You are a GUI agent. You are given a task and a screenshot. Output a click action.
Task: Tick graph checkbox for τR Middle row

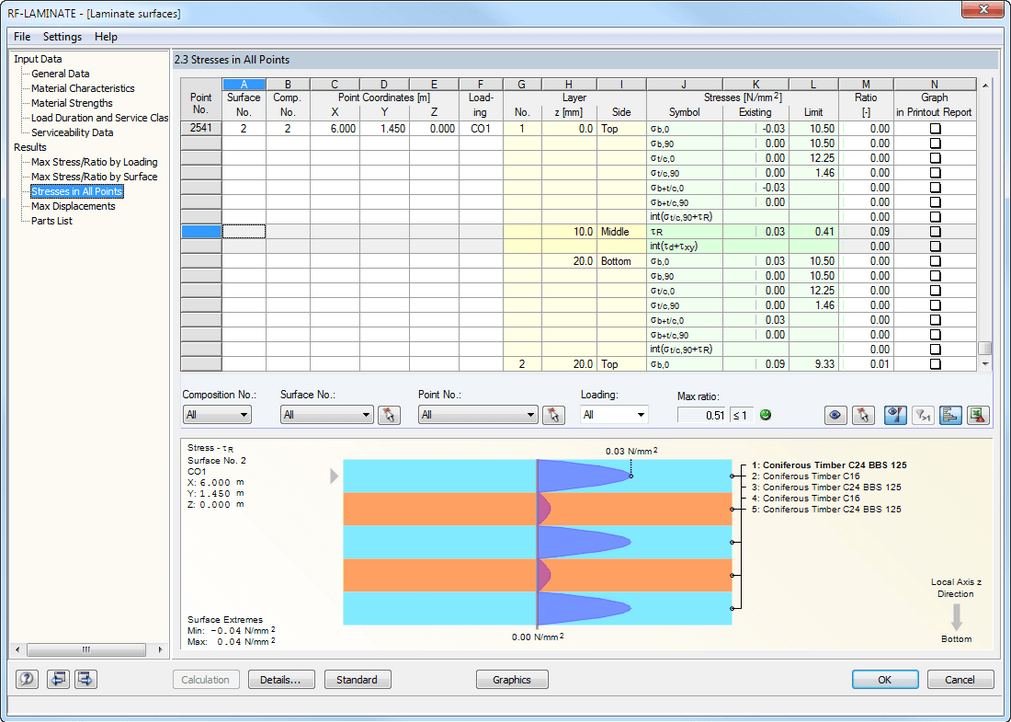(935, 231)
